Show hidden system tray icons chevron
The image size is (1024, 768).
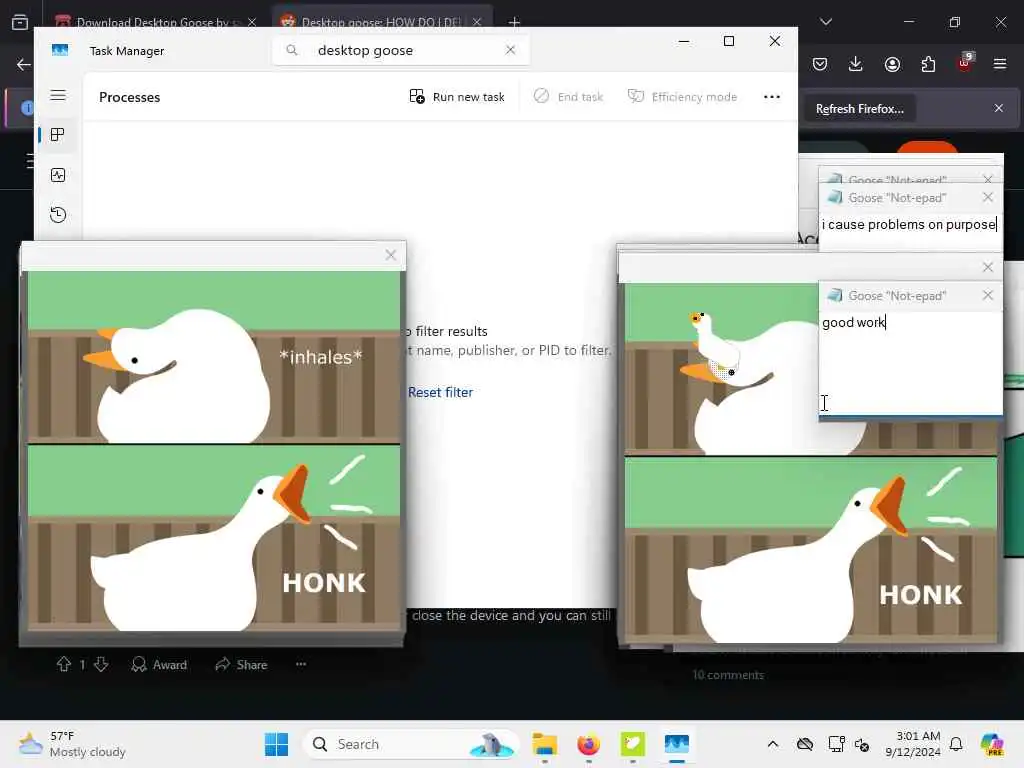coord(773,744)
